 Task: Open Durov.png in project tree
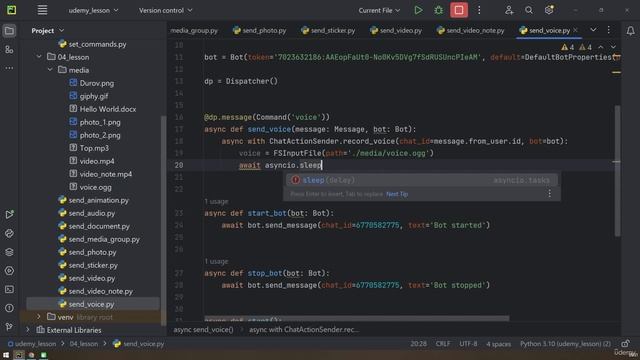pos(97,83)
